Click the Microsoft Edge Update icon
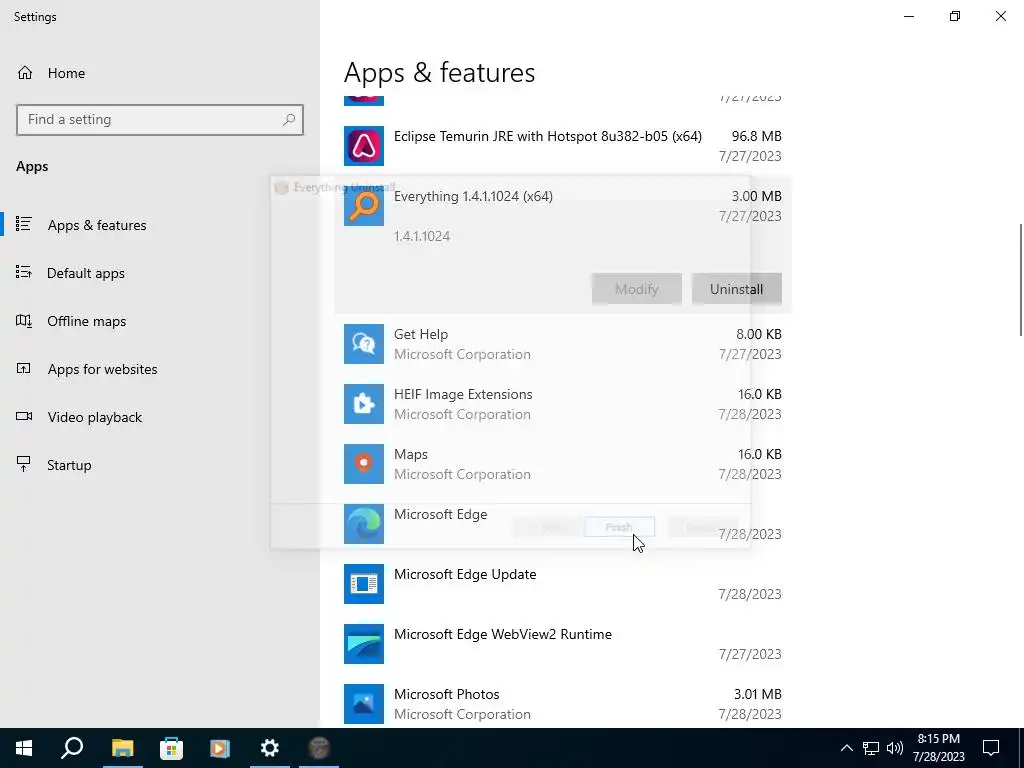 click(x=364, y=584)
